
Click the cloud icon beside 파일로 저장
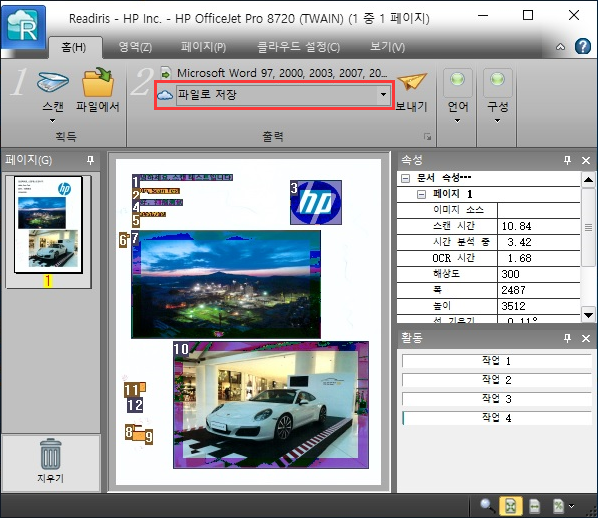point(165,95)
